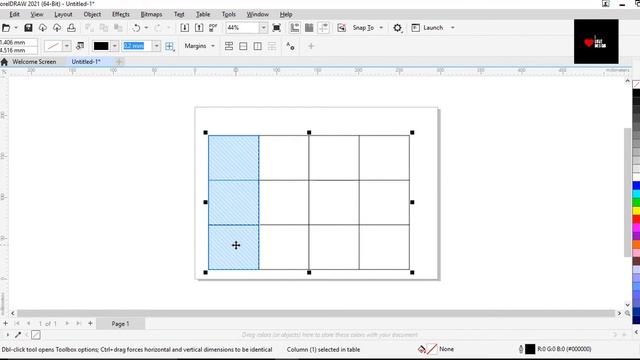Click the outline pen icon in status bar

point(521,349)
